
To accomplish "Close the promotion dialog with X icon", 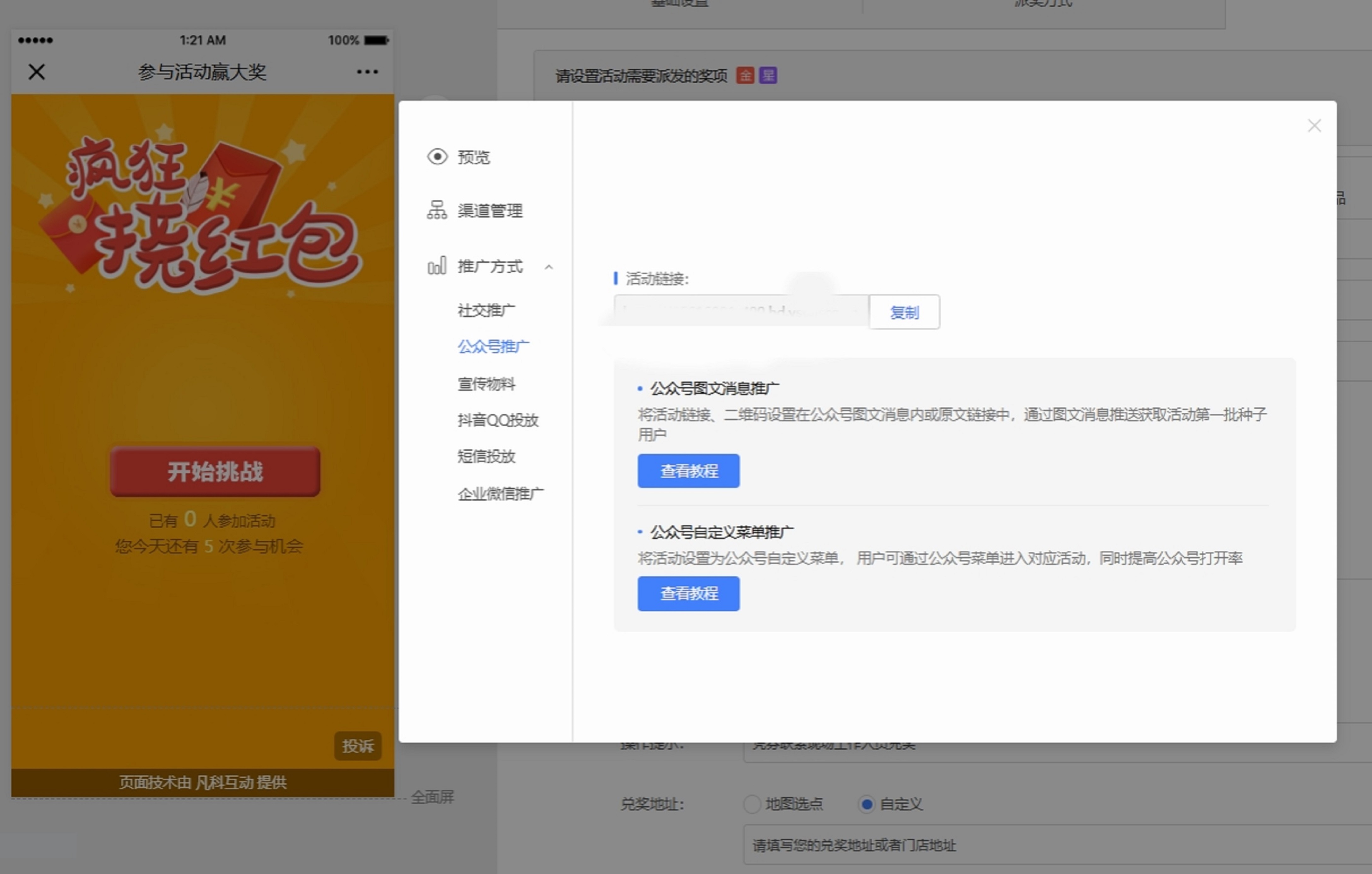I will tap(1314, 126).
